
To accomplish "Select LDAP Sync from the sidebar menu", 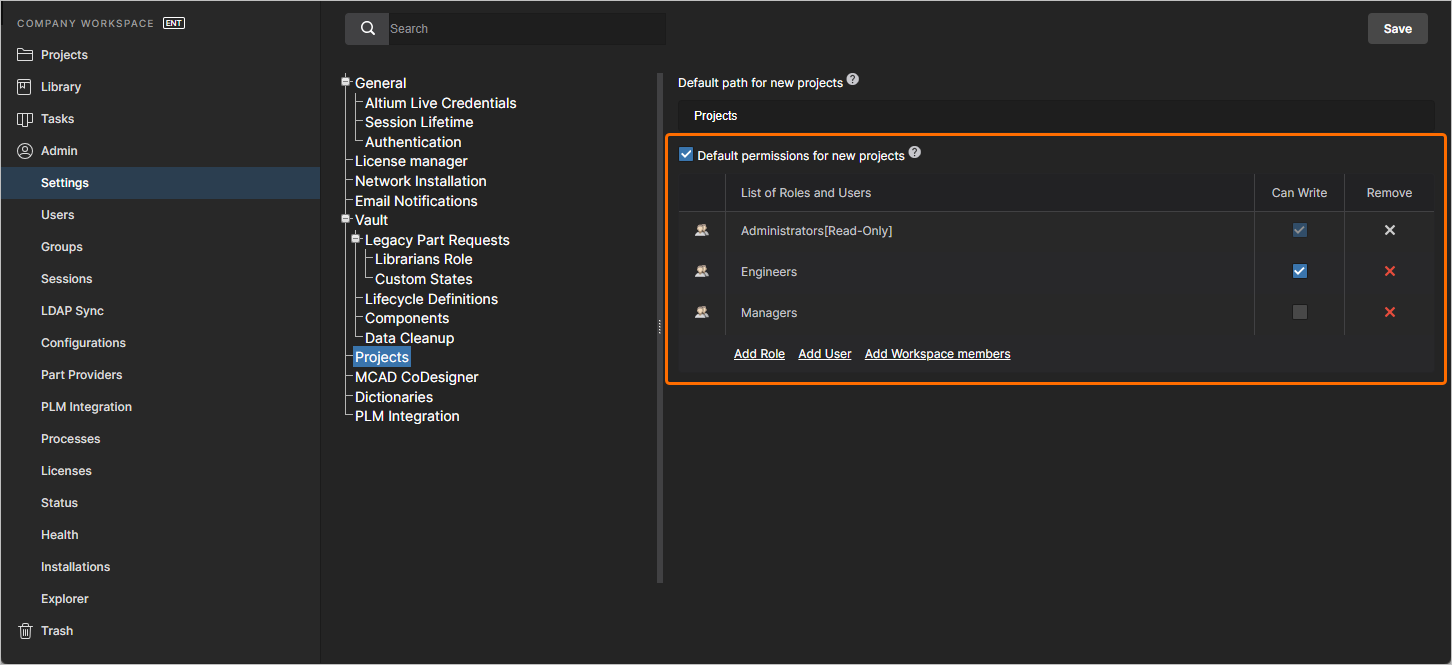I will [70, 310].
